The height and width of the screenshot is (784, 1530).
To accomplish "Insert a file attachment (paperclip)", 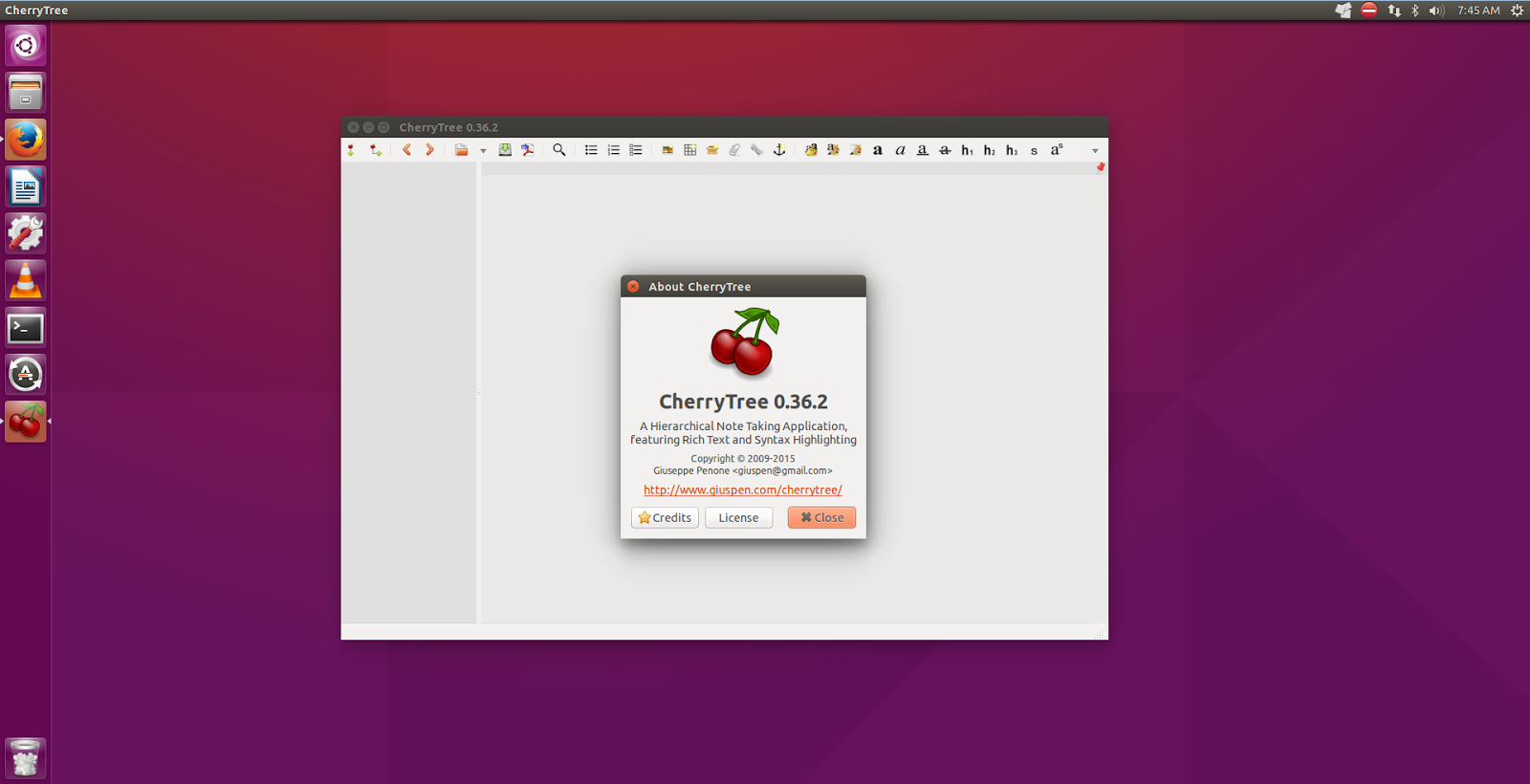I will (734, 150).
